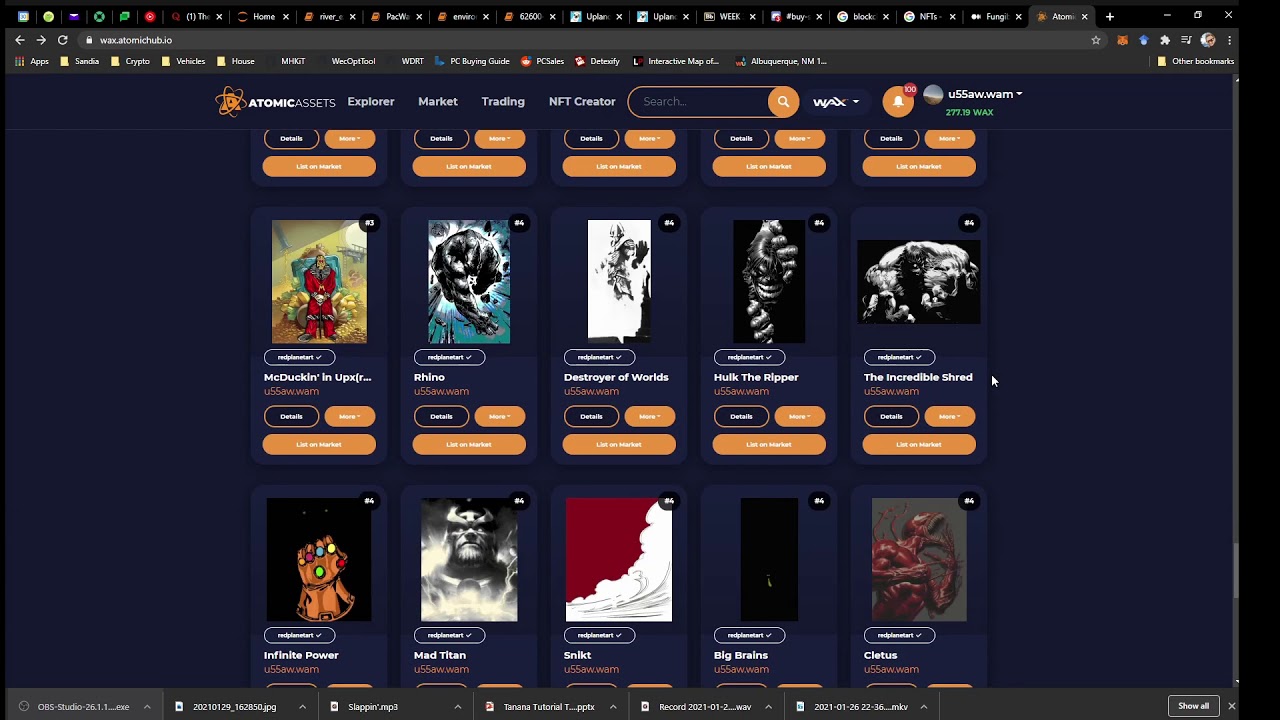Expand options for OBS-Studio download
The height and width of the screenshot is (720, 1280).
146,707
